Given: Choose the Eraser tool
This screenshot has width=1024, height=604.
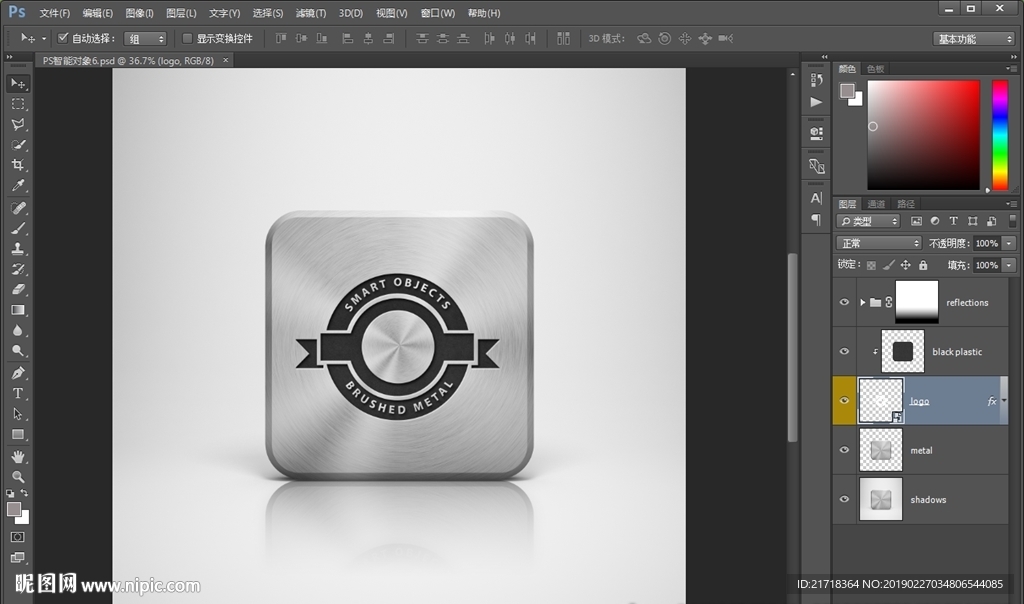Looking at the screenshot, I should point(18,290).
